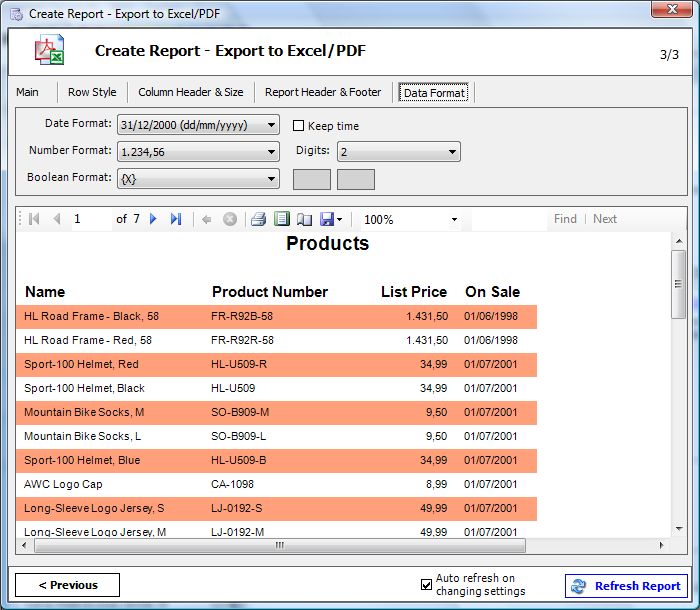Expand the Number Format combo box
Screen dimensions: 700x610
pos(198,152)
